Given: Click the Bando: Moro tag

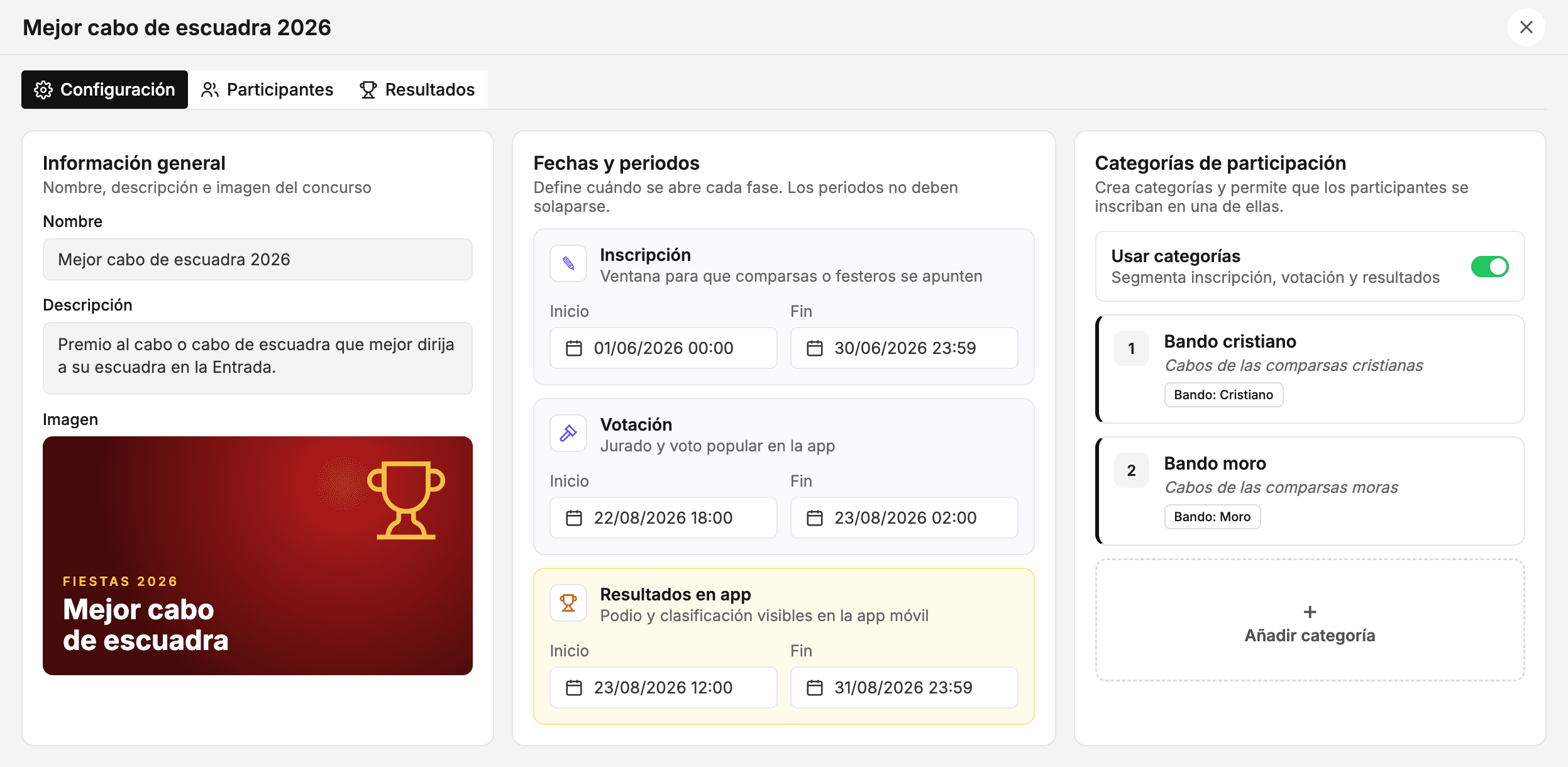Looking at the screenshot, I should (1212, 517).
